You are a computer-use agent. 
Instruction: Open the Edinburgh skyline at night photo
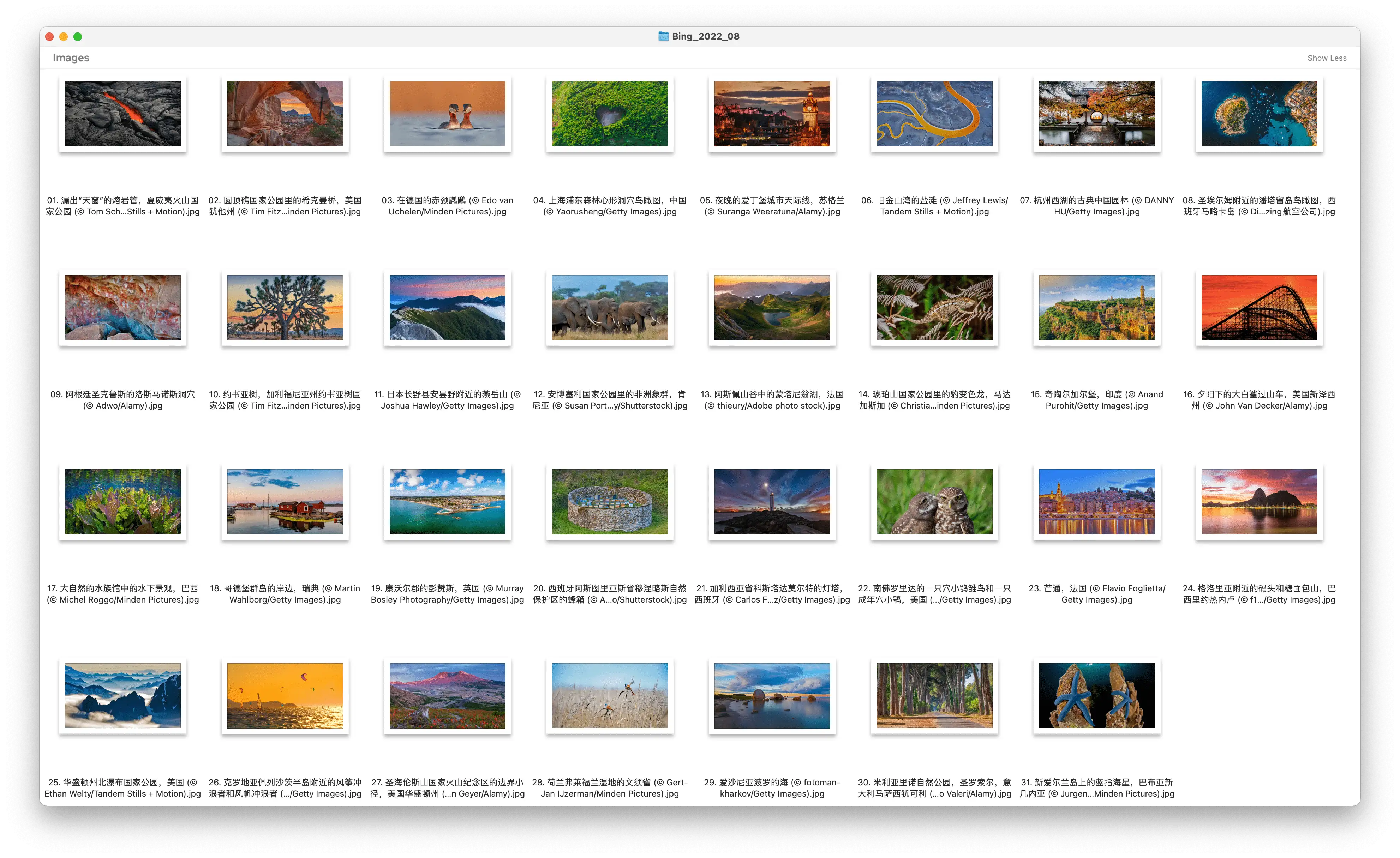point(772,114)
